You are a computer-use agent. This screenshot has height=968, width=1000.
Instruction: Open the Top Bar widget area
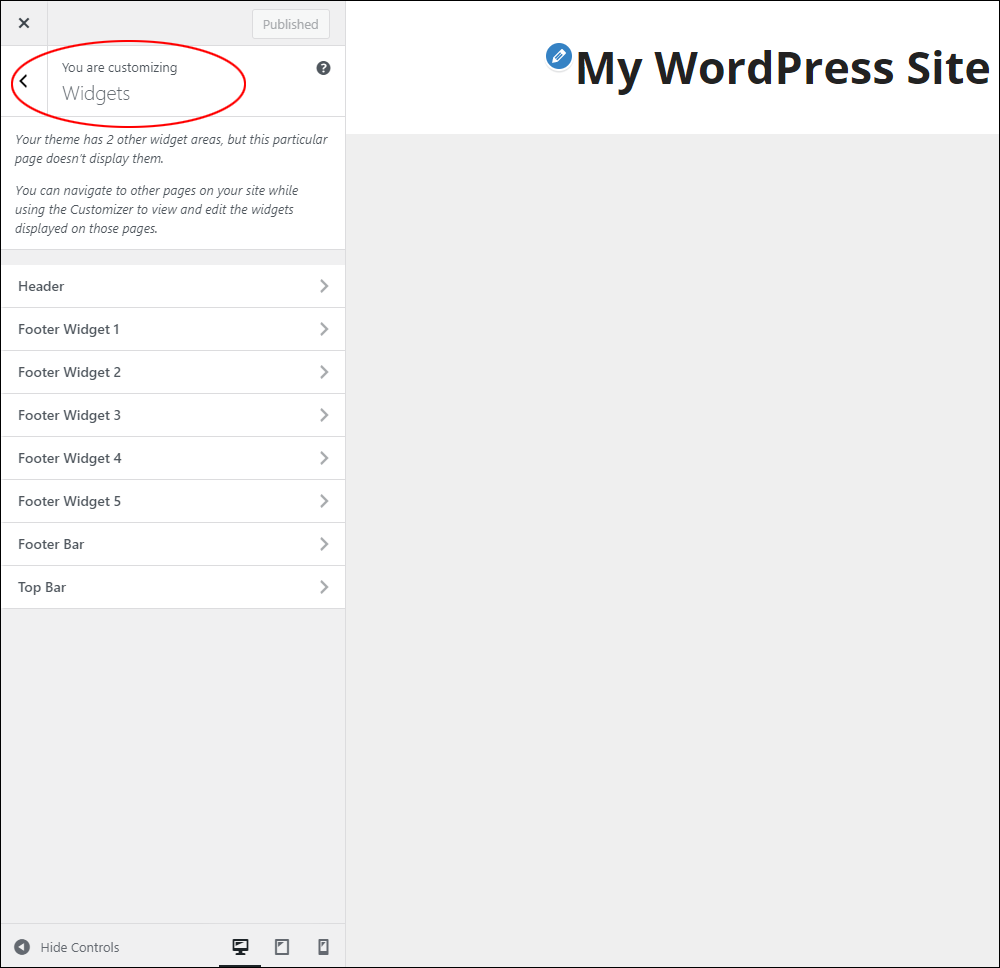pos(173,587)
